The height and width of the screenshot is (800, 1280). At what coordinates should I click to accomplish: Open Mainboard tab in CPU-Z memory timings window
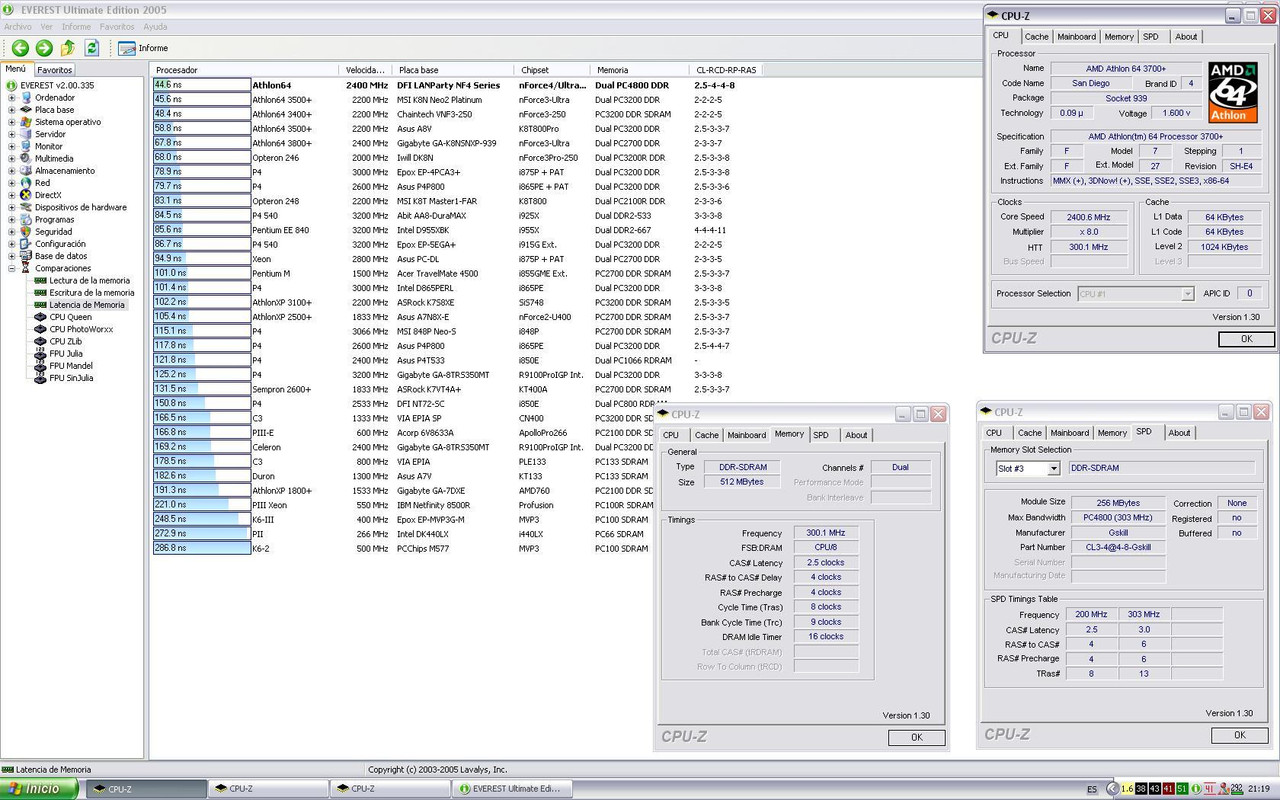point(747,435)
